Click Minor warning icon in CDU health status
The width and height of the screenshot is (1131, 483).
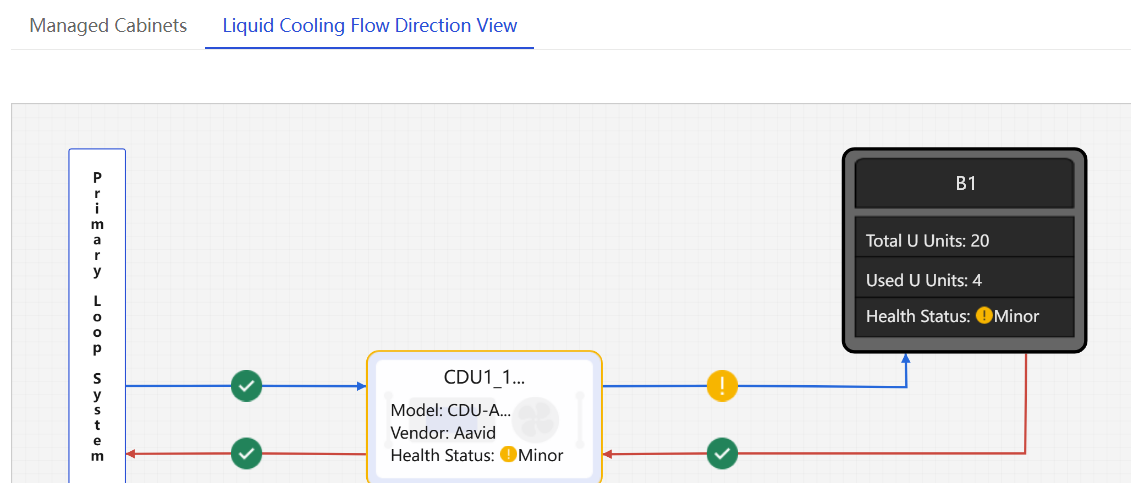click(508, 454)
